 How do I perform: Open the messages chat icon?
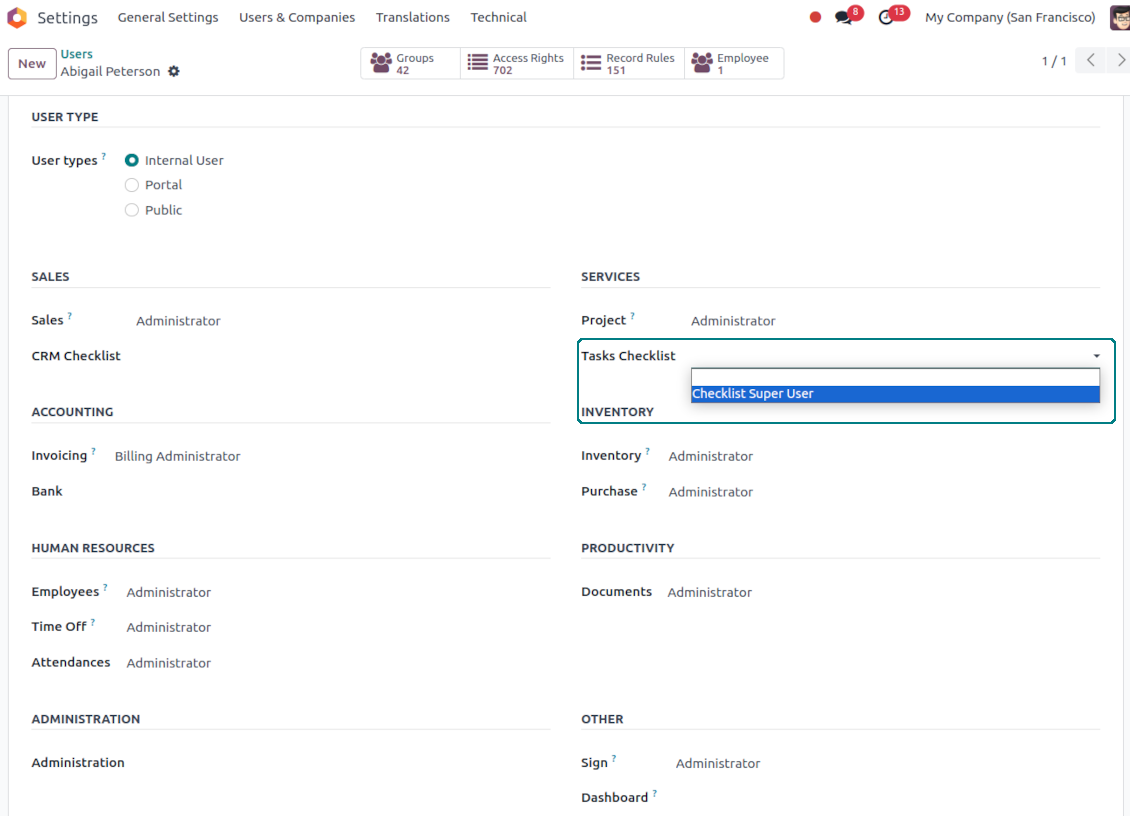pos(844,18)
